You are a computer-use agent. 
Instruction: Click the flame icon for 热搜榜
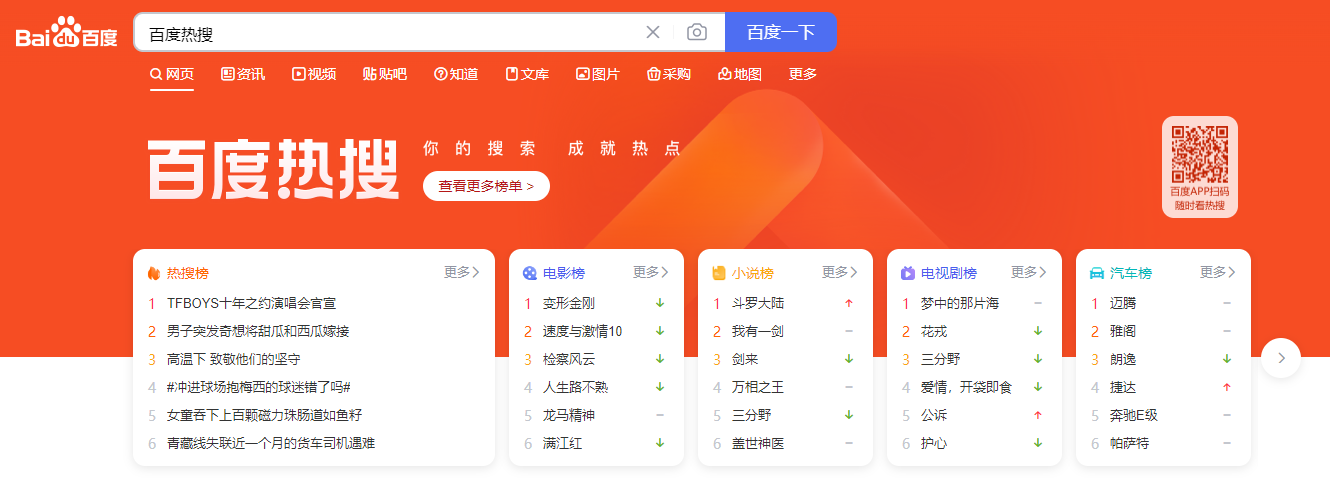pyautogui.click(x=154, y=273)
